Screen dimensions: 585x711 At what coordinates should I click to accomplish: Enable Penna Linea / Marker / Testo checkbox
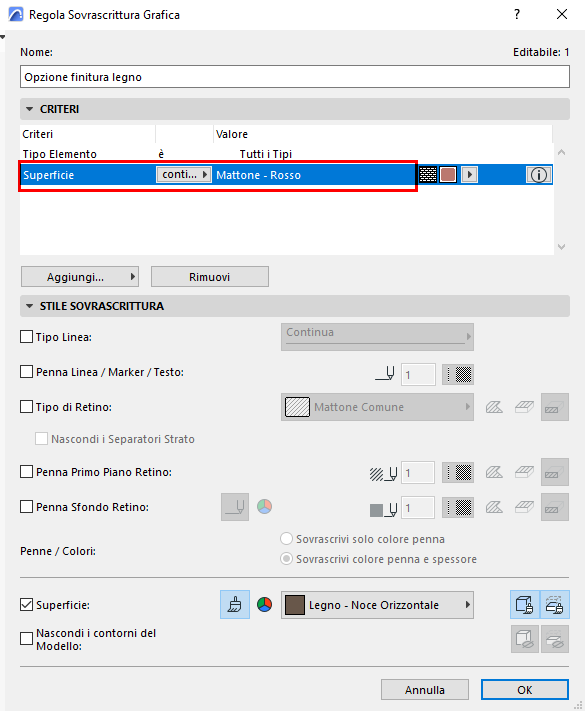click(x=26, y=372)
